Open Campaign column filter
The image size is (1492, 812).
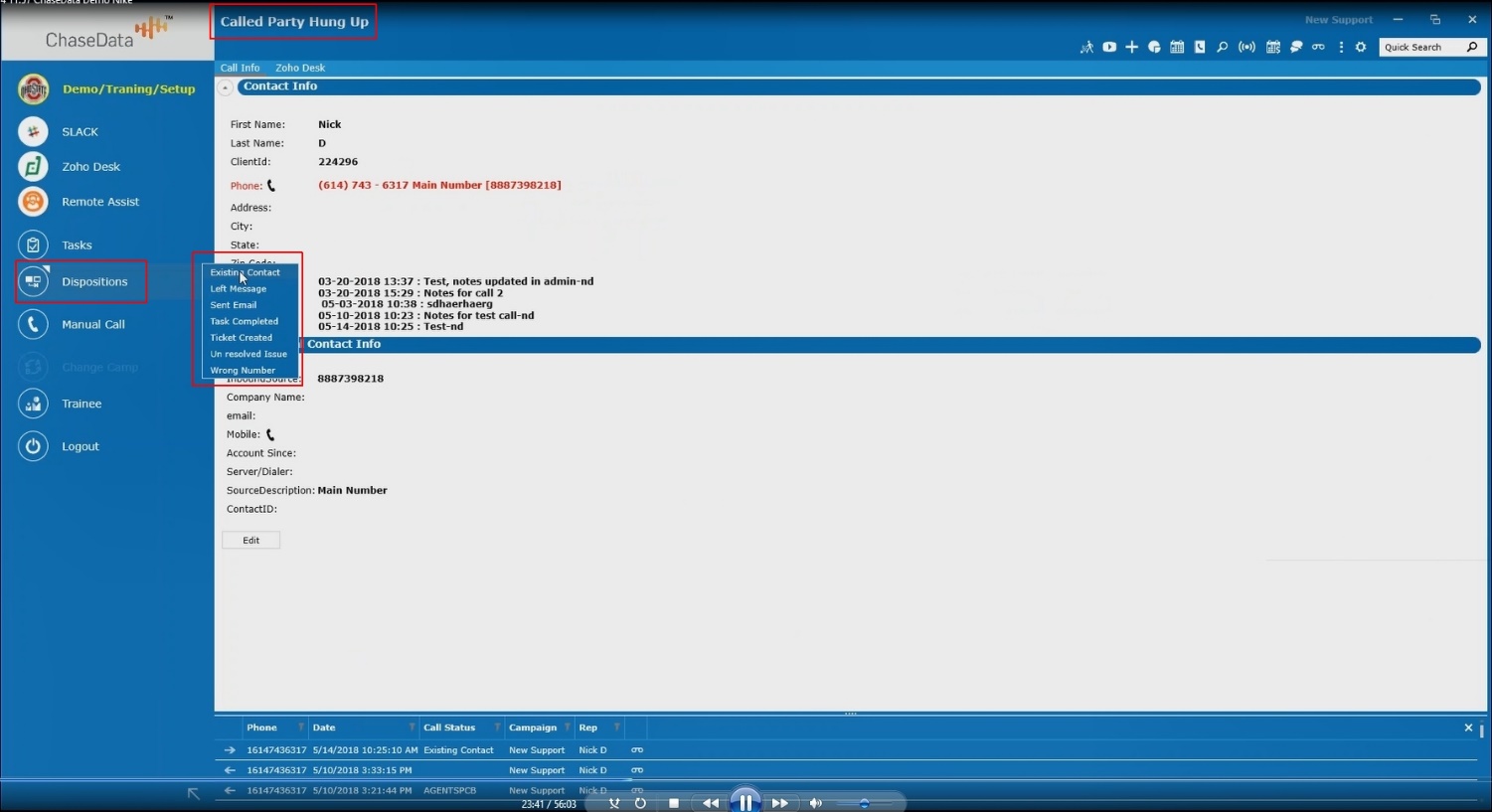coord(567,728)
